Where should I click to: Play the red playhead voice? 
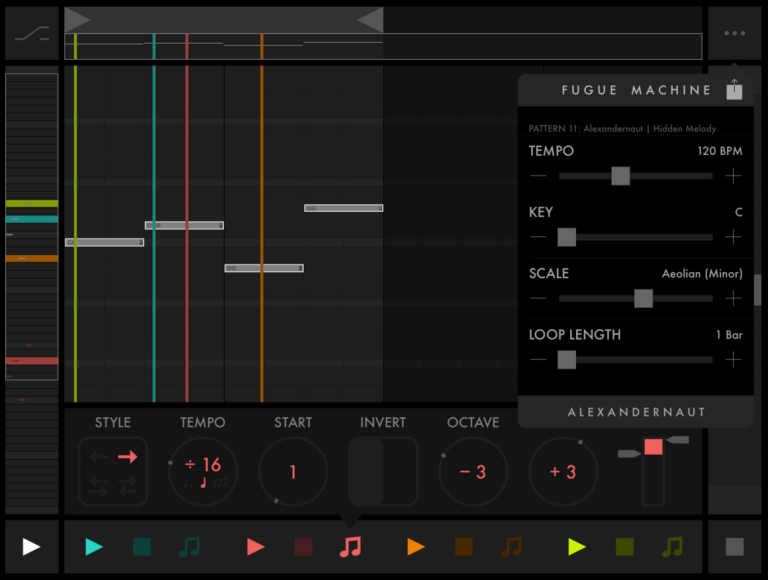pos(256,547)
